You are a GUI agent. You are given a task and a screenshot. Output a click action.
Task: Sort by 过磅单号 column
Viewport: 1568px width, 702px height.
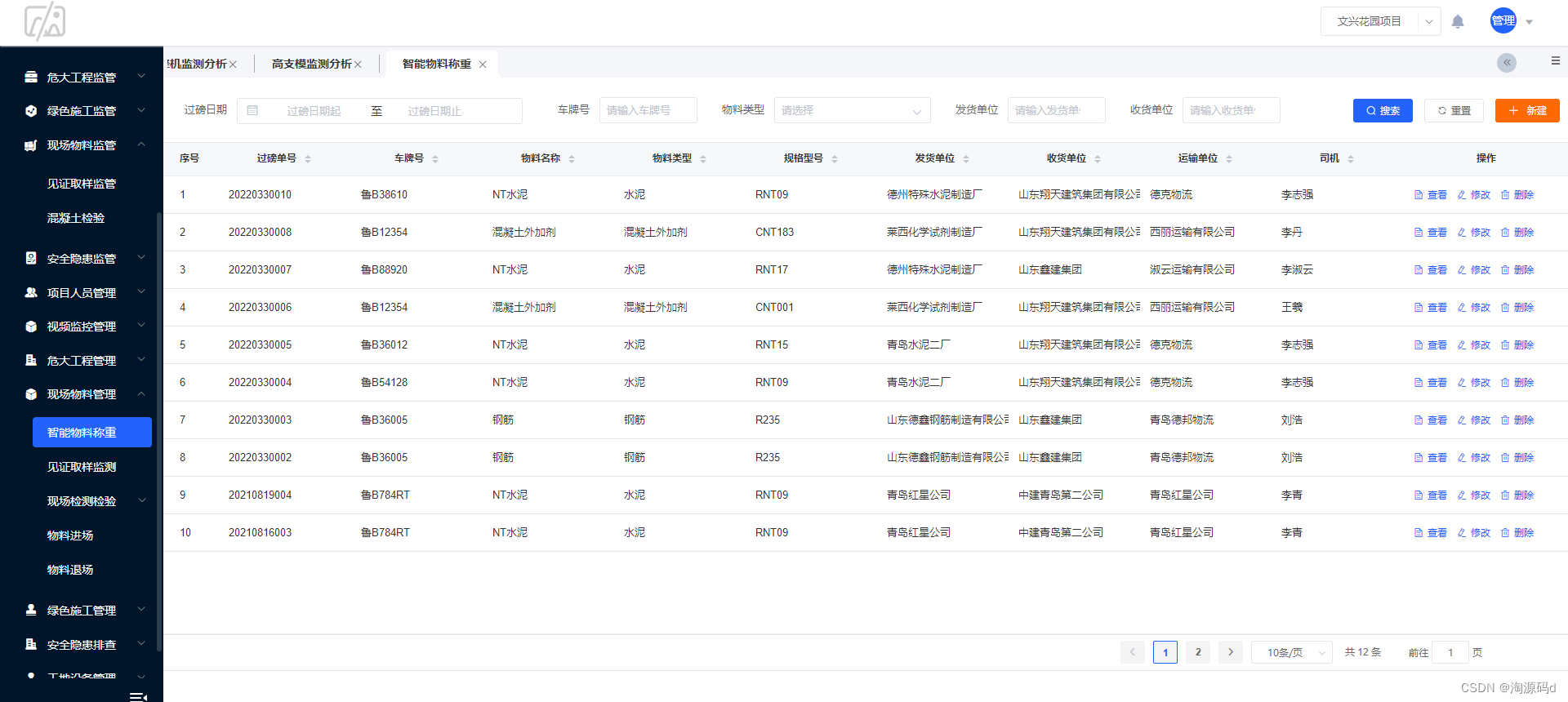308,159
